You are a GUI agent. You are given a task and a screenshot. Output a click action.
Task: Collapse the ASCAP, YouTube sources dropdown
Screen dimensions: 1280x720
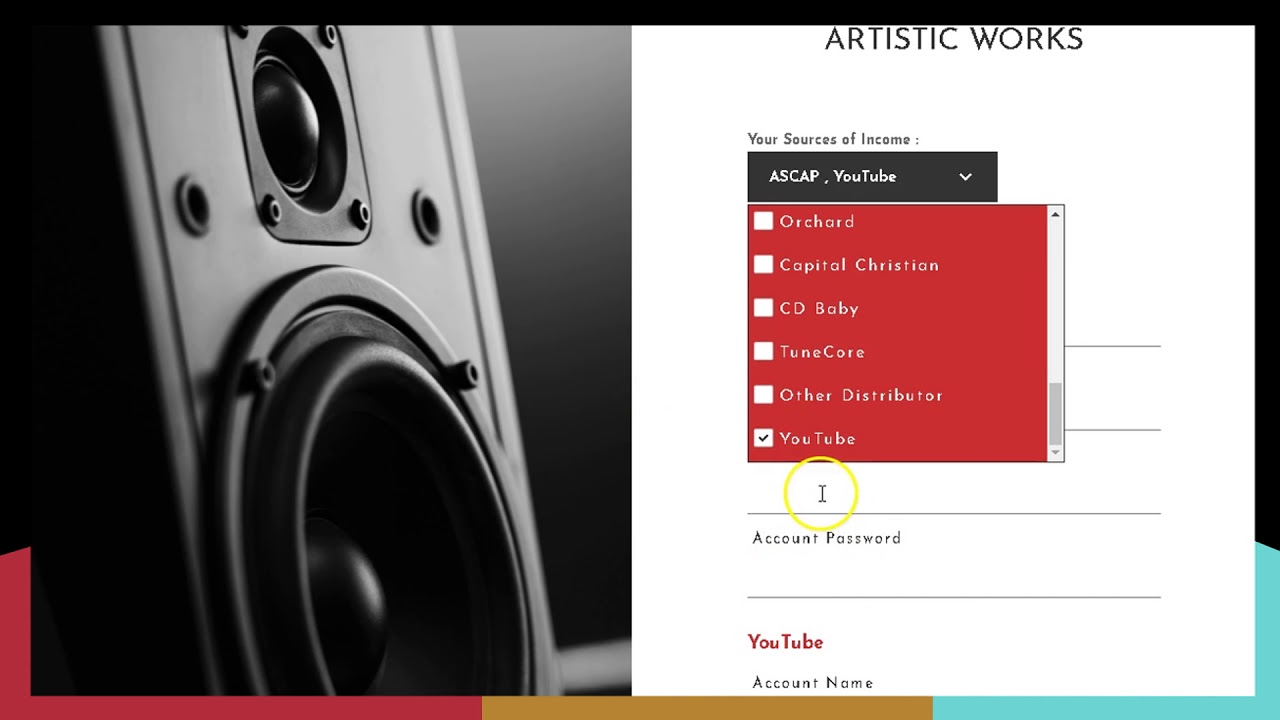tap(872, 177)
